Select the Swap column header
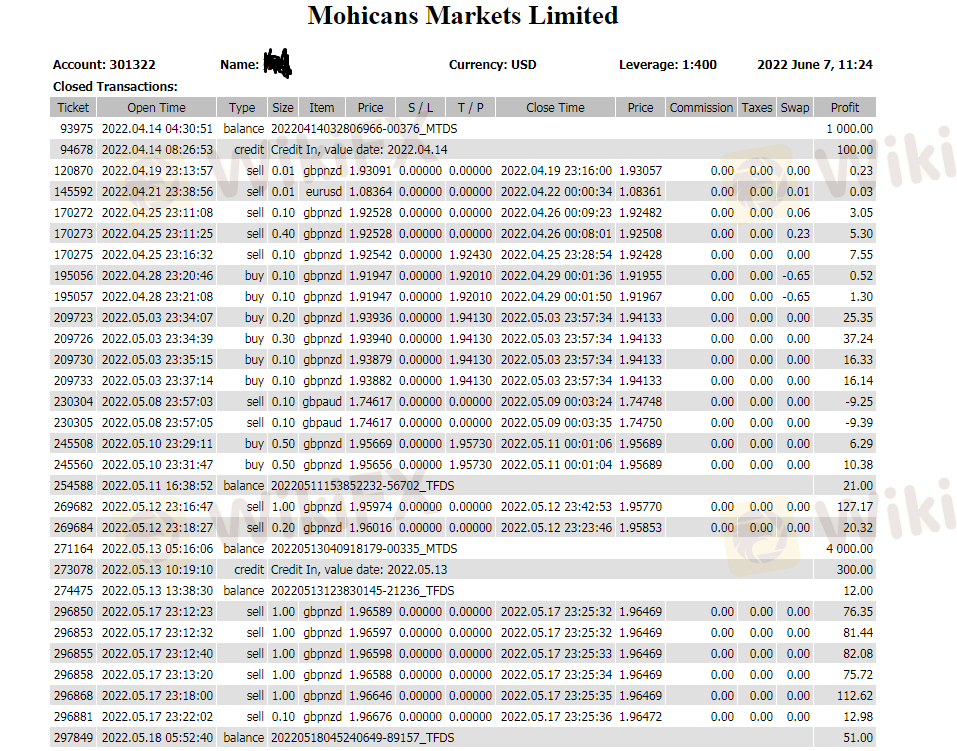This screenshot has height=751, width=957. tap(795, 107)
